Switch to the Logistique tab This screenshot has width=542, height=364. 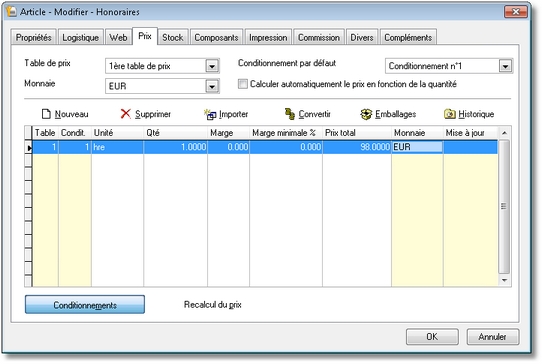tap(81, 37)
